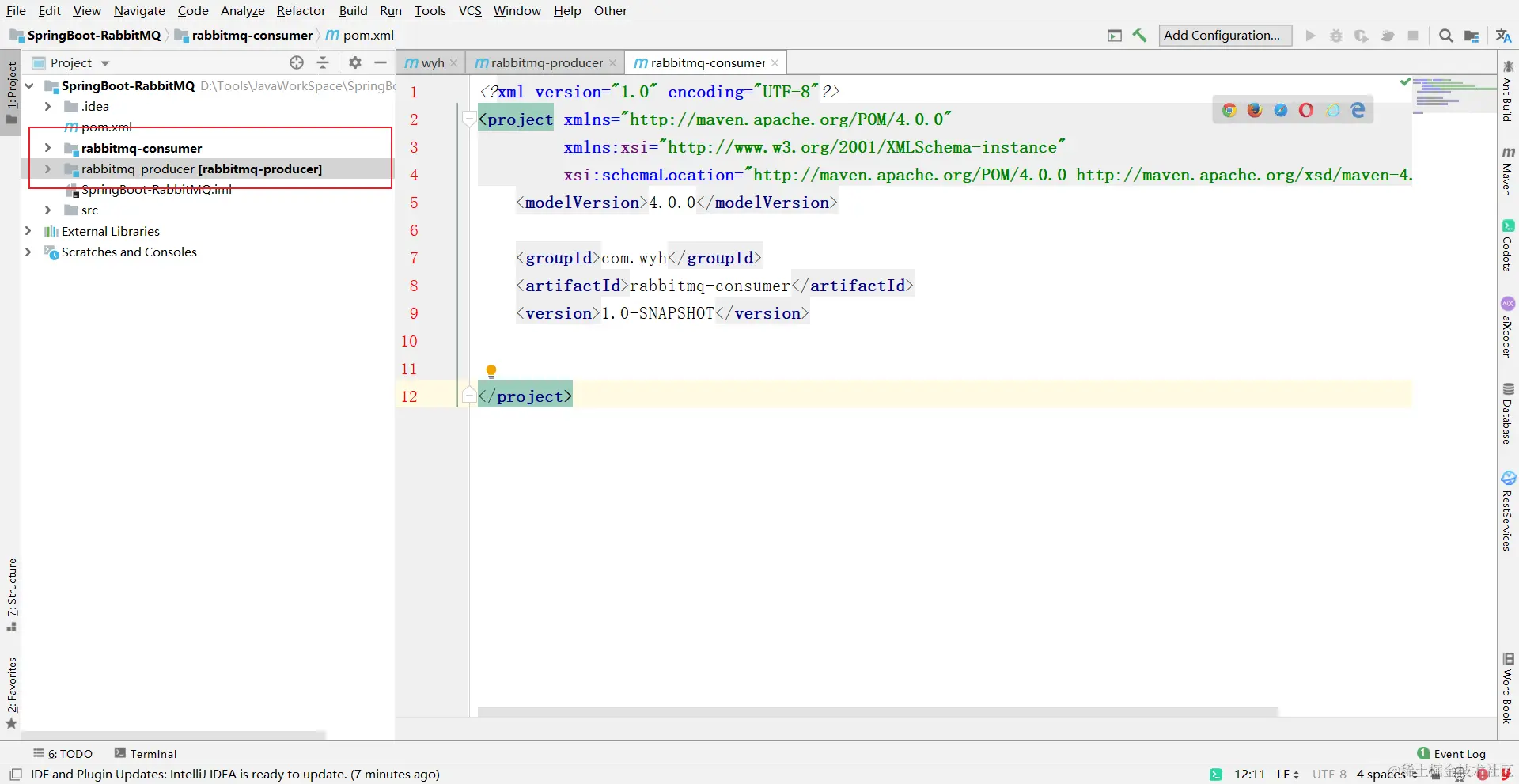Click the Stop square icon in toolbar
The image size is (1519, 784).
[1413, 36]
